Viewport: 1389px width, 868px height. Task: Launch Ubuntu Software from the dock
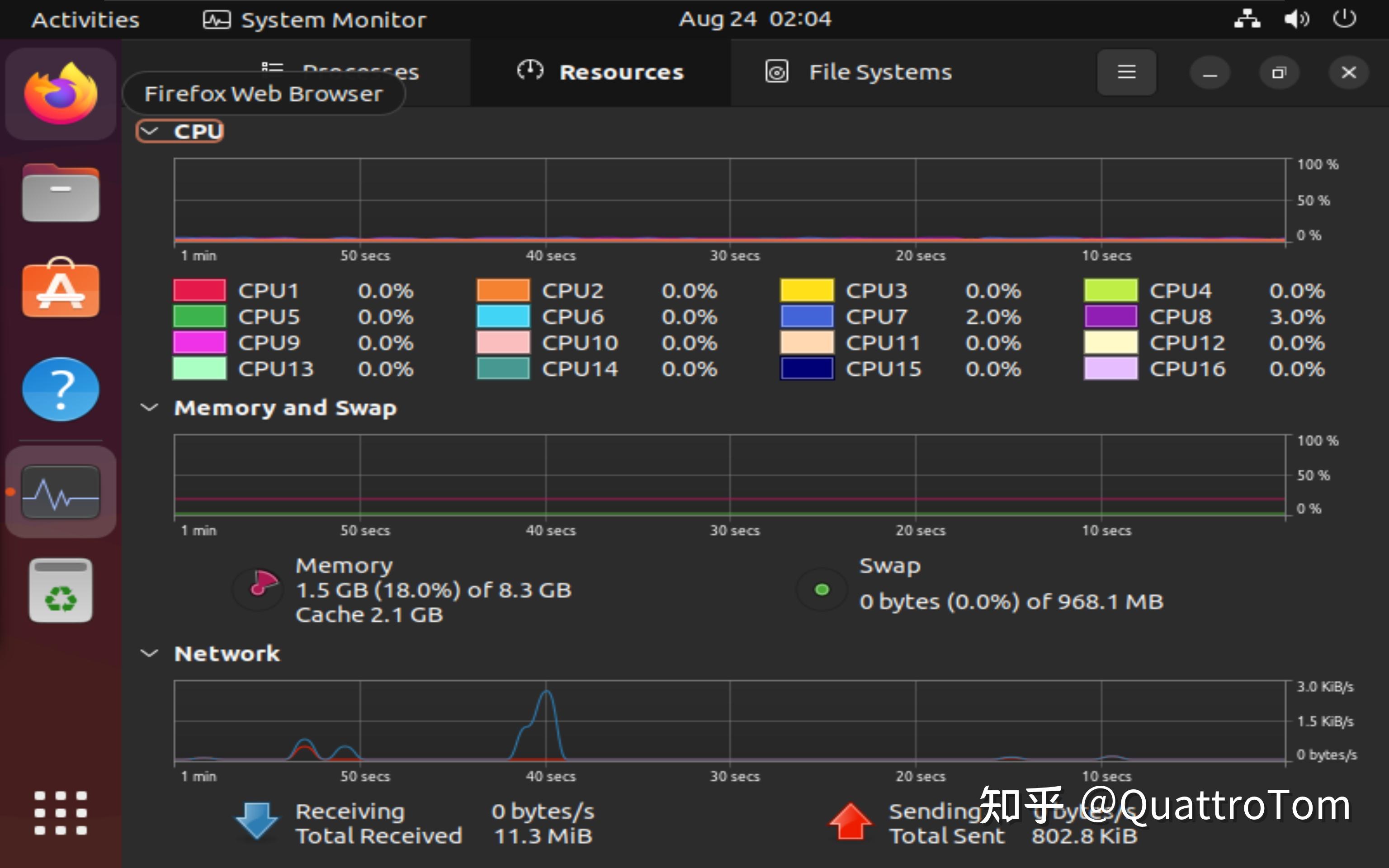tap(61, 288)
